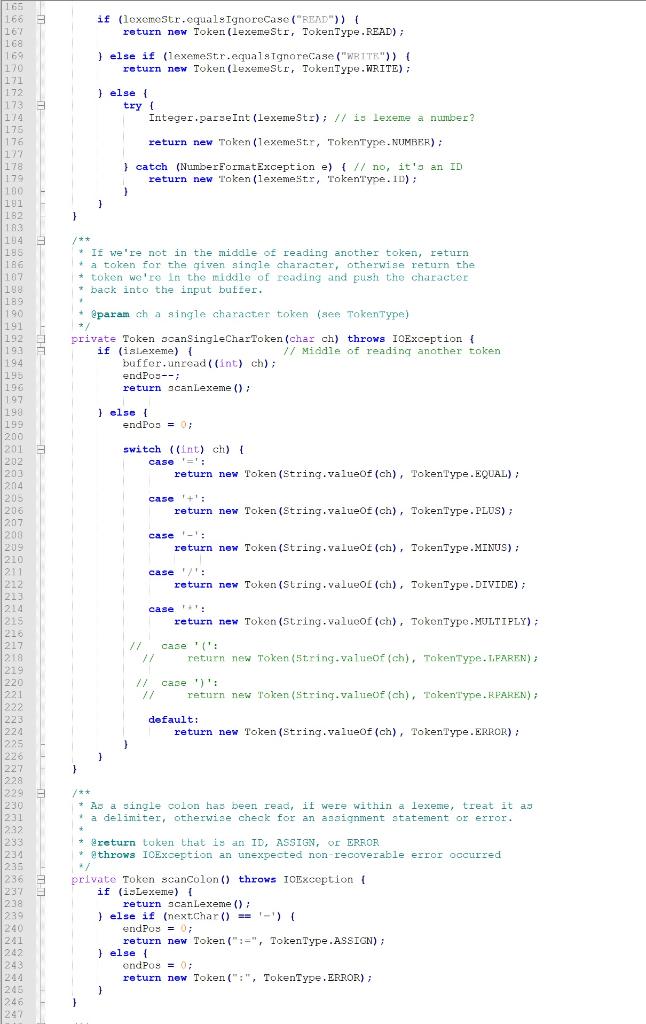
Task: Click TokenType.ASSIGN on line 241
Action: point(323,941)
